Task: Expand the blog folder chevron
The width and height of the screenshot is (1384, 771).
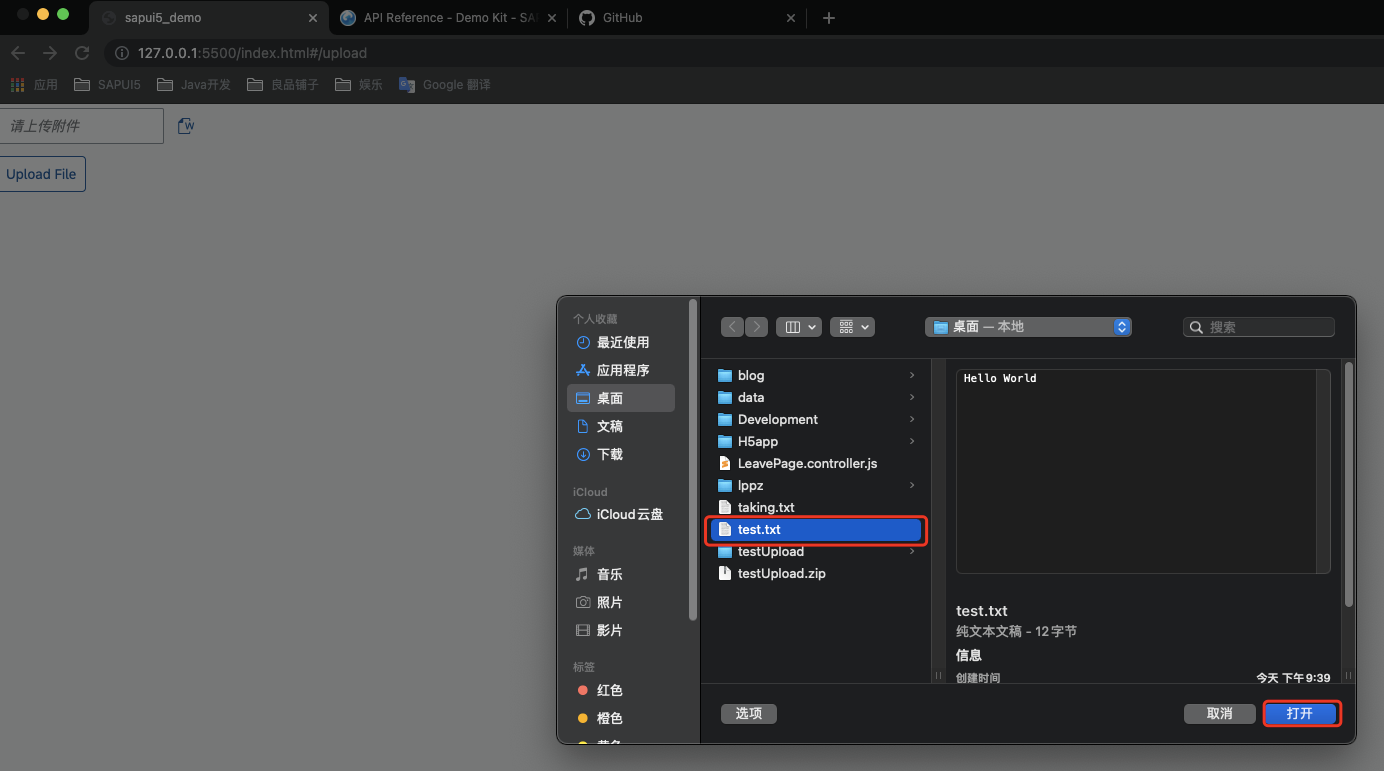Action: pyautogui.click(x=912, y=375)
